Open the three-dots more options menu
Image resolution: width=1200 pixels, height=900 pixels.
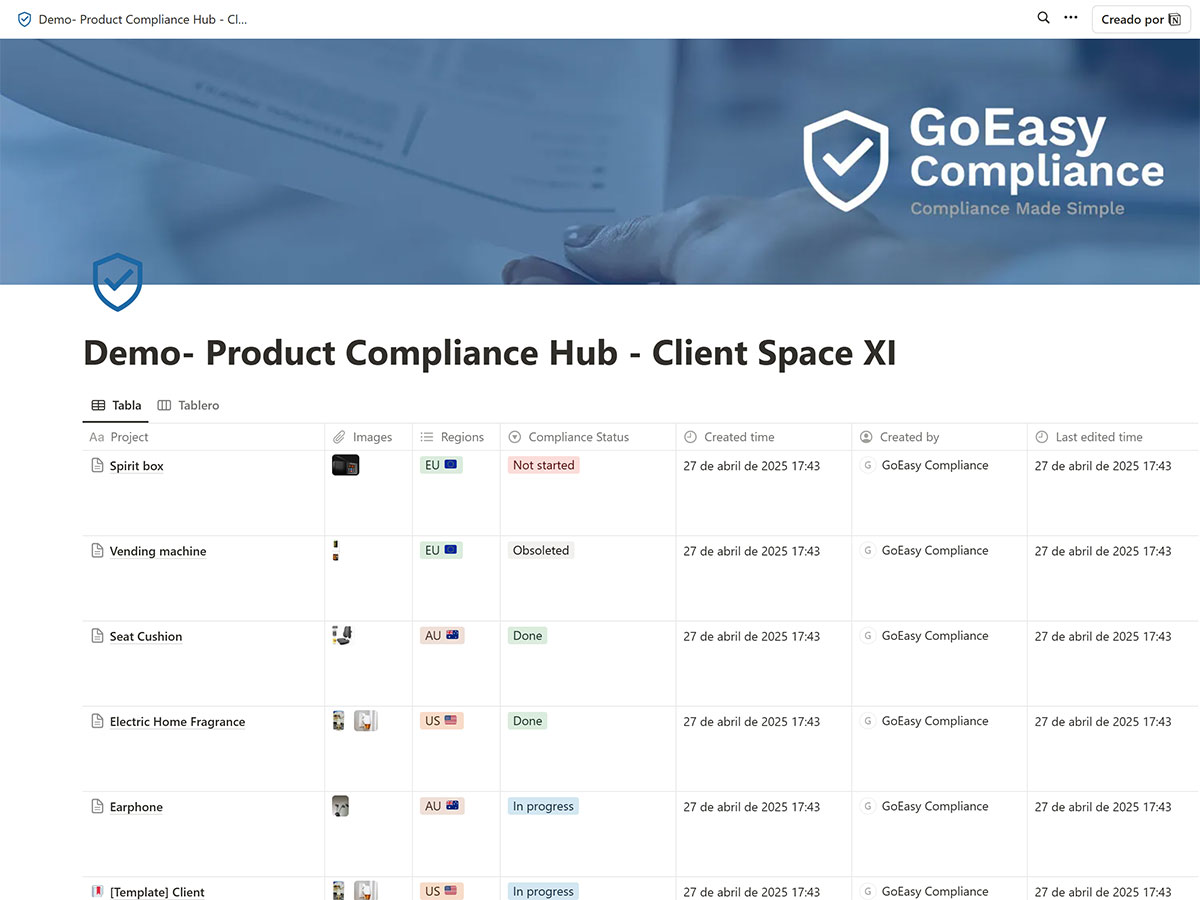point(1071,18)
